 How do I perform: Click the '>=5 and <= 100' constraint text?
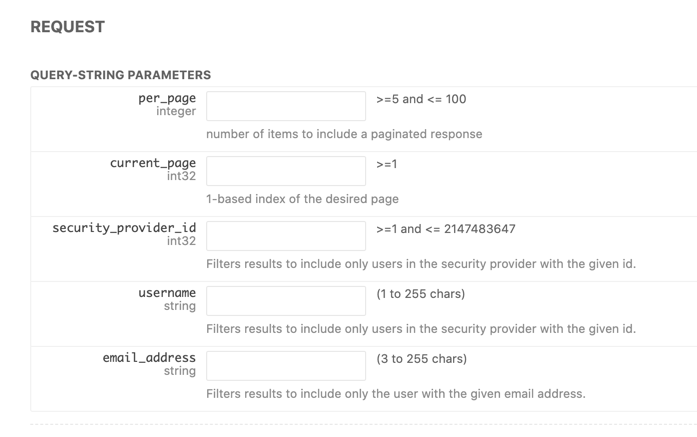(x=421, y=99)
